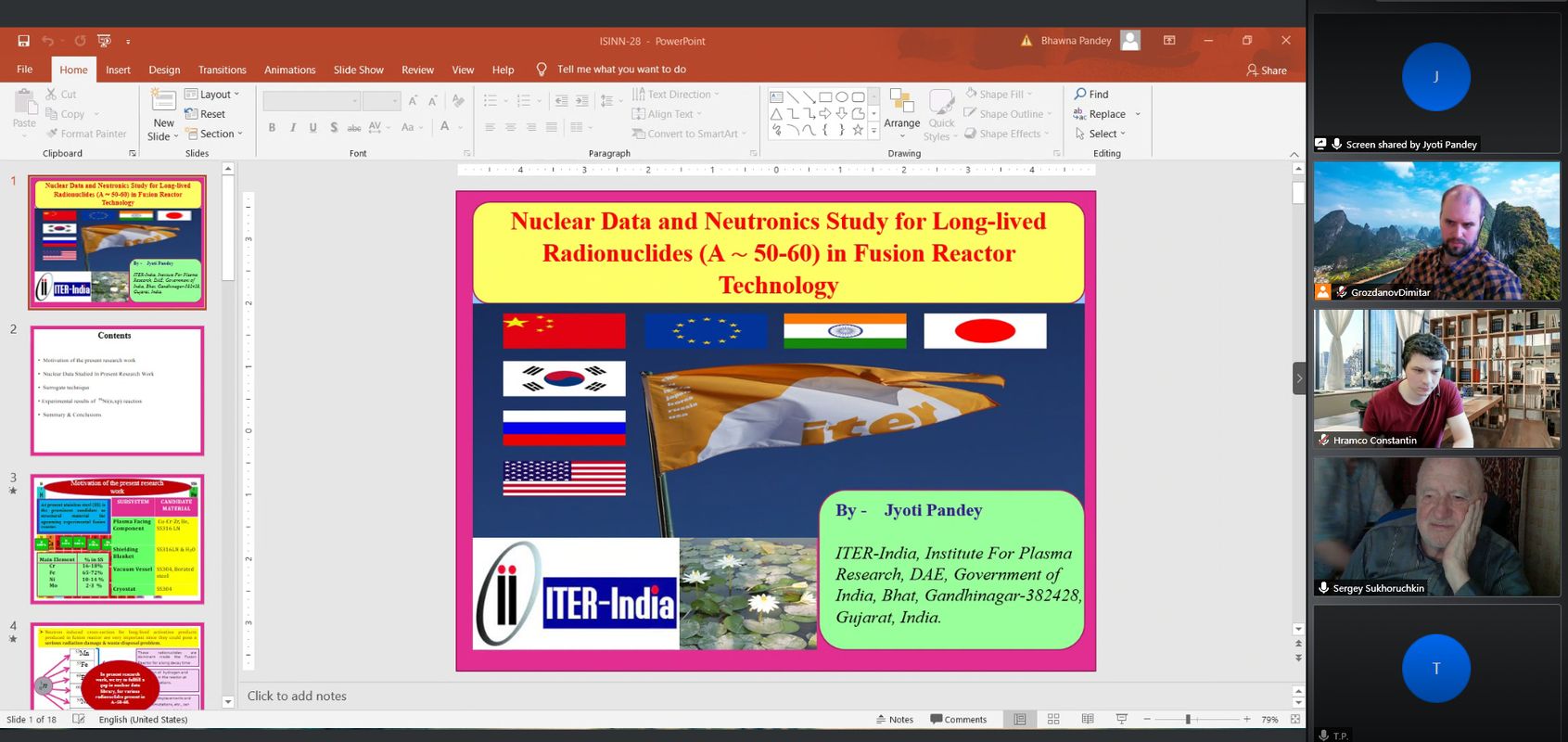Toggle Justify paragraph alignment
This screenshot has width=1568, height=742.
(x=551, y=127)
